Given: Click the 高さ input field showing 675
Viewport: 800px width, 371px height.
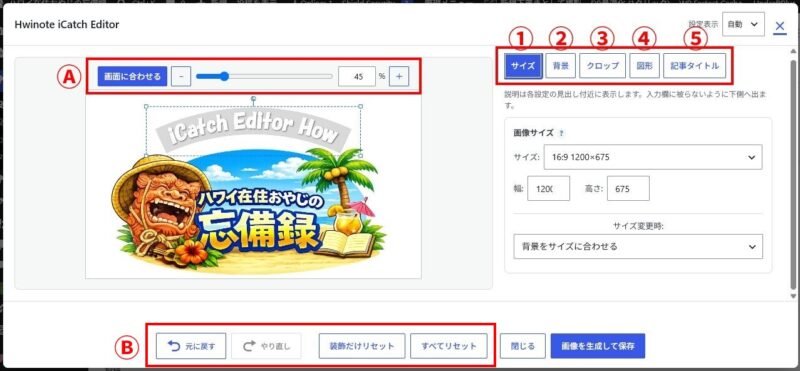Looking at the screenshot, I should (x=628, y=189).
